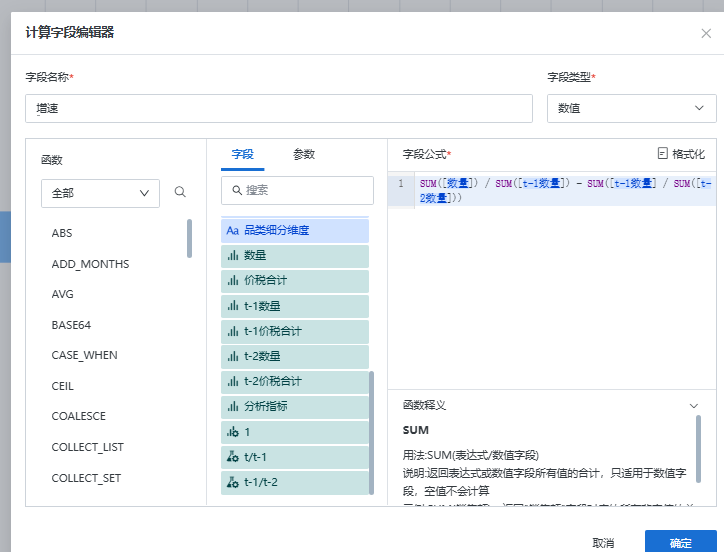Image resolution: width=724 pixels, height=552 pixels.
Task: Click the measure icon of t-1数量
Action: click(232, 305)
